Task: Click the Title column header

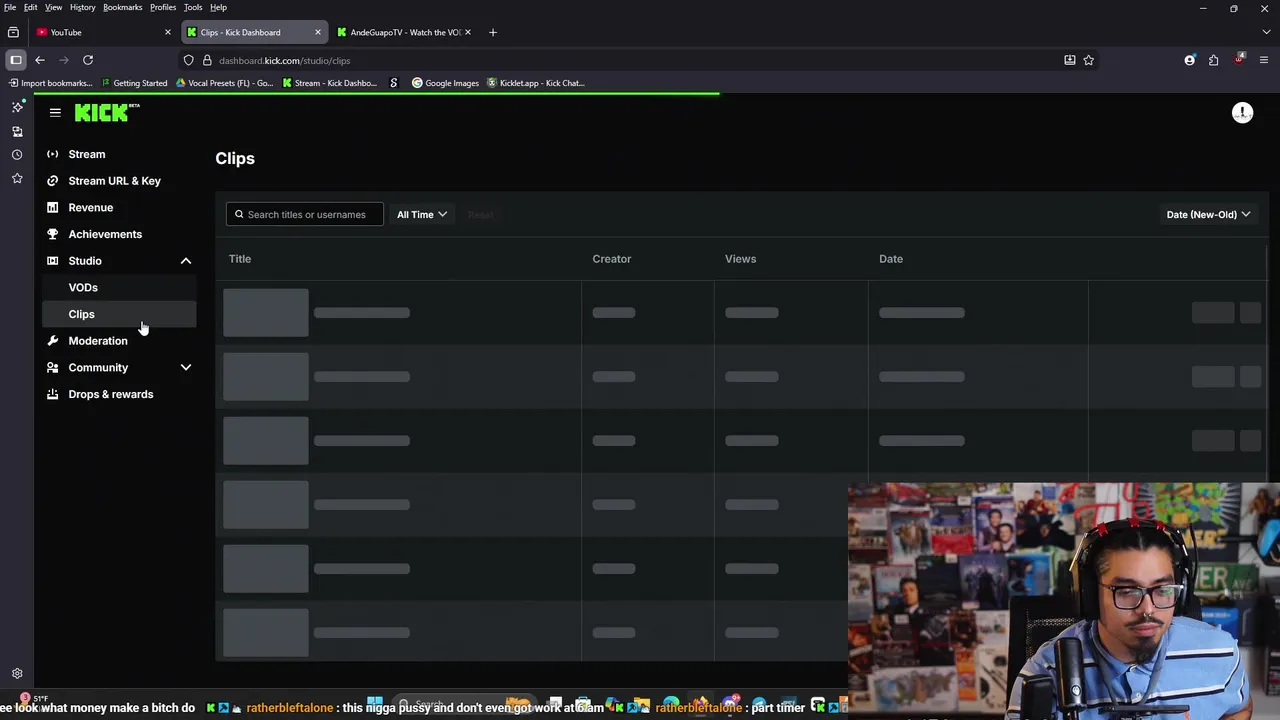Action: (x=240, y=259)
